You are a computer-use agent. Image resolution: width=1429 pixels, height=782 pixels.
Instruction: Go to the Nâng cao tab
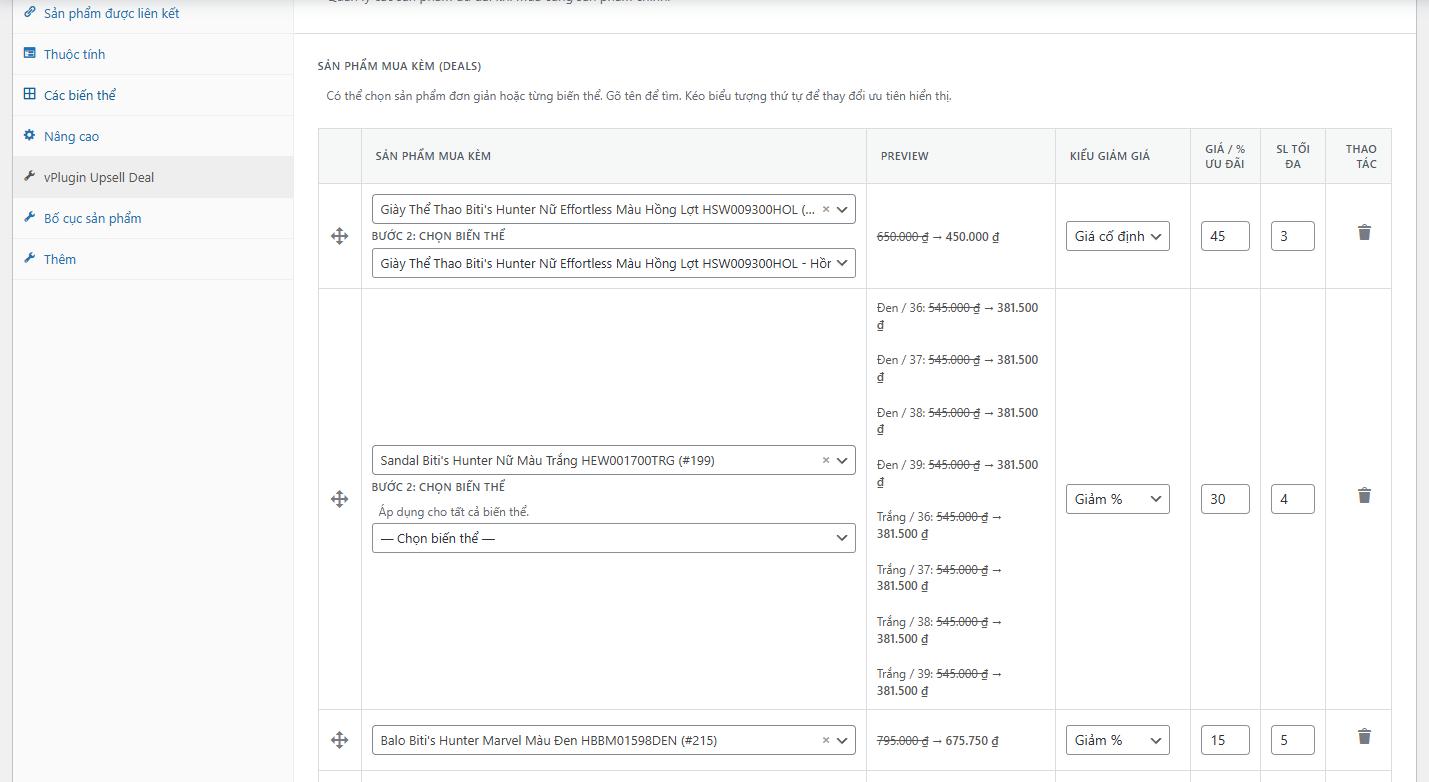click(71, 136)
